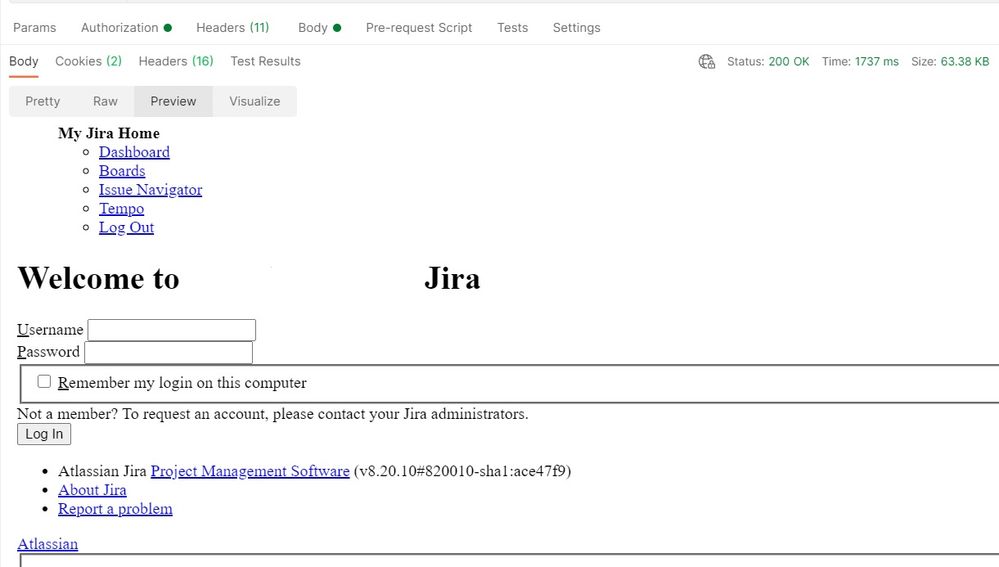The image size is (999, 567).
Task: Follow the Atlassian link
Action: 48,544
